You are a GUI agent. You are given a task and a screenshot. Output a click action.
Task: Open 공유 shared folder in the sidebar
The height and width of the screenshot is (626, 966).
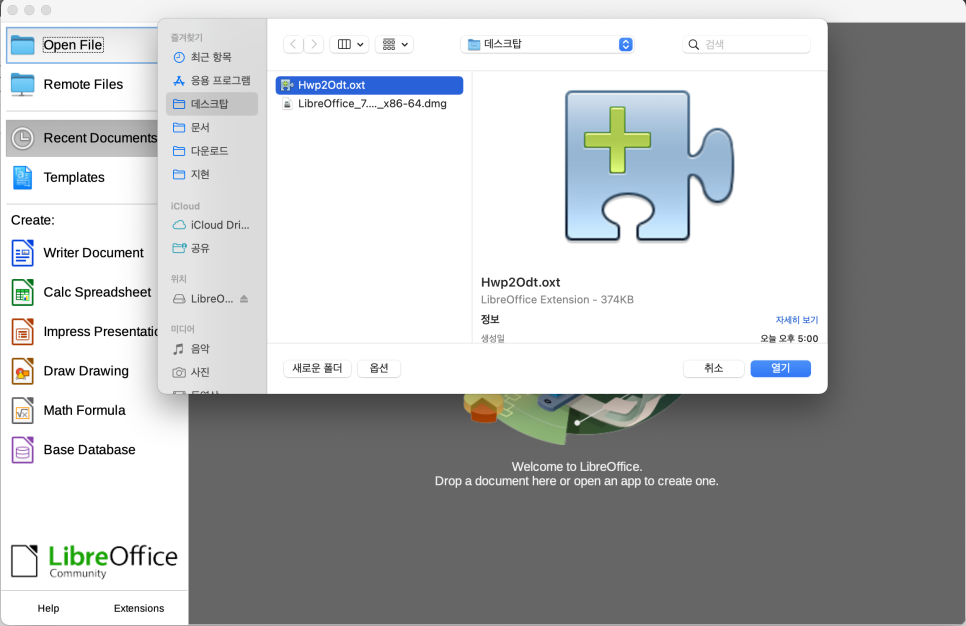211,248
